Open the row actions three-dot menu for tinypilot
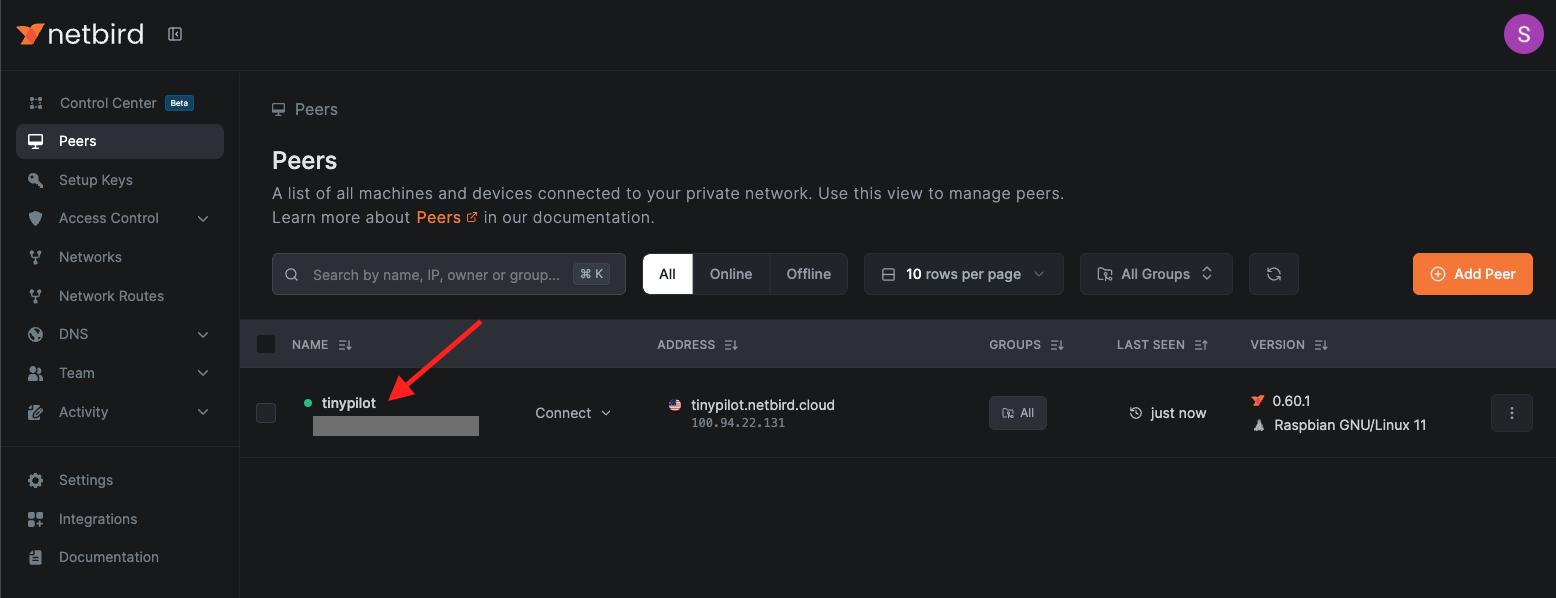Screen dimensions: 1556x598 click(1512, 412)
